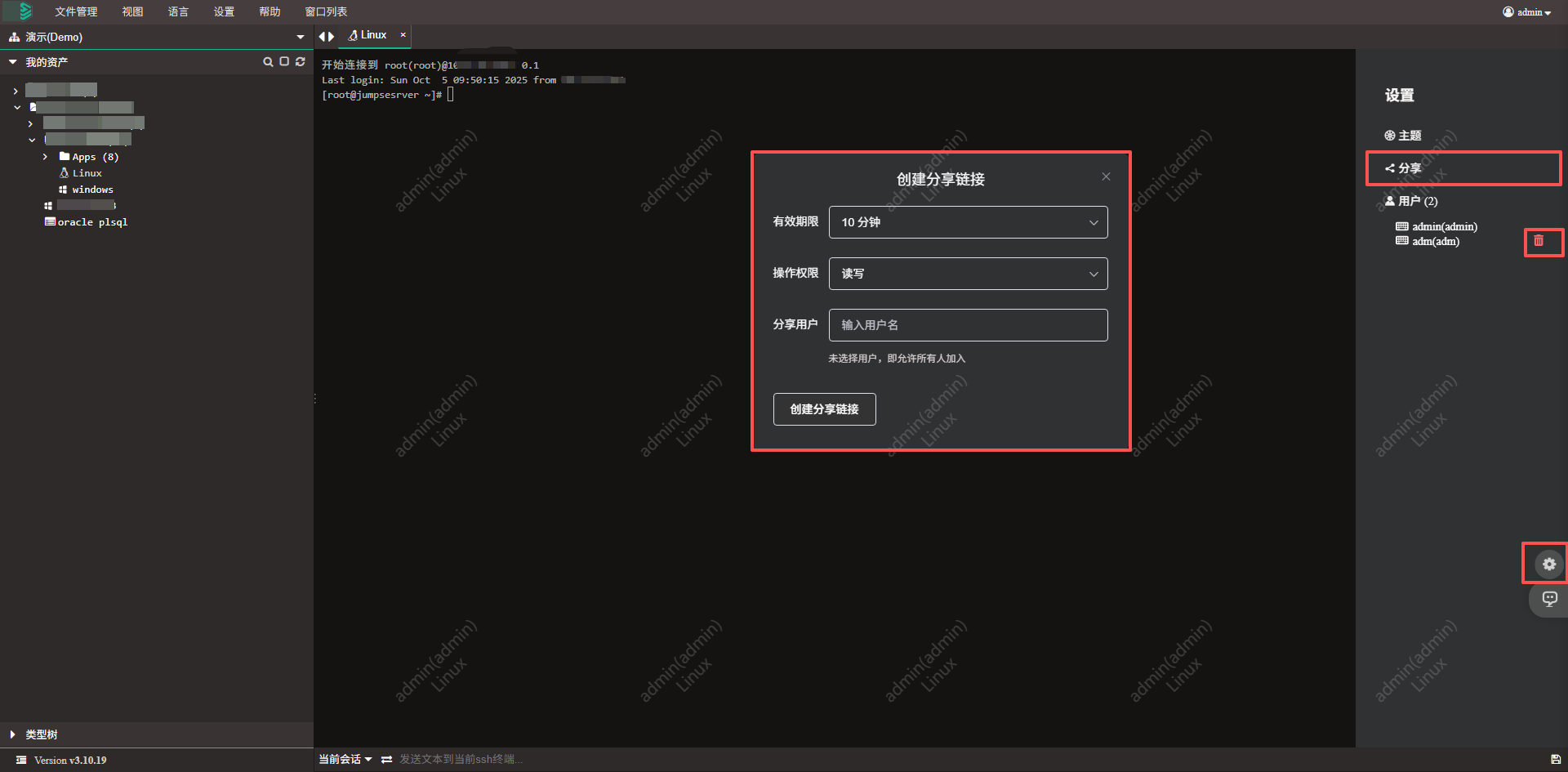1568x772 pixels.
Task: Open the oracle plsql asset
Action: [x=91, y=222]
